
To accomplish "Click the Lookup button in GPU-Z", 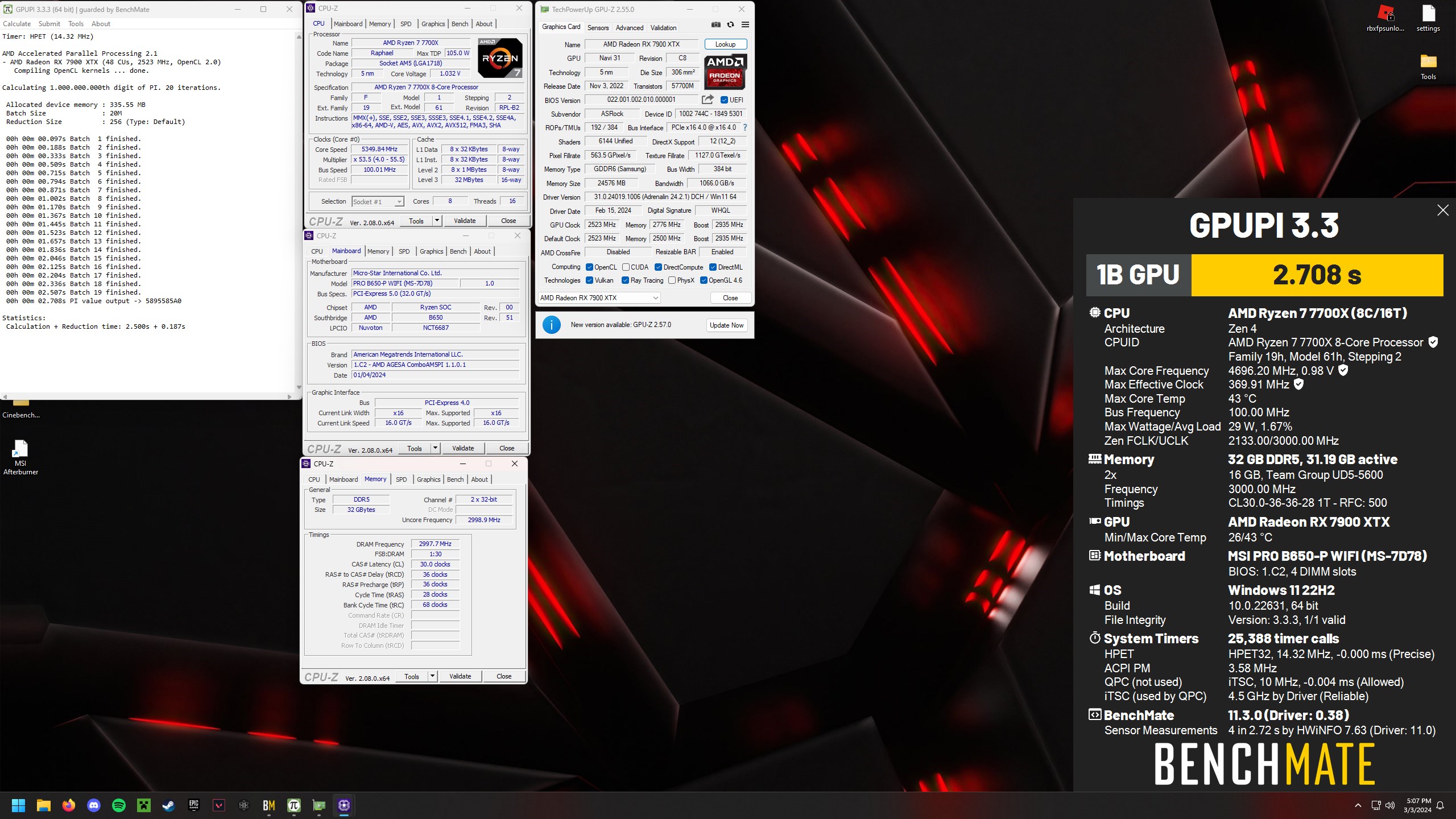I will pos(725,44).
